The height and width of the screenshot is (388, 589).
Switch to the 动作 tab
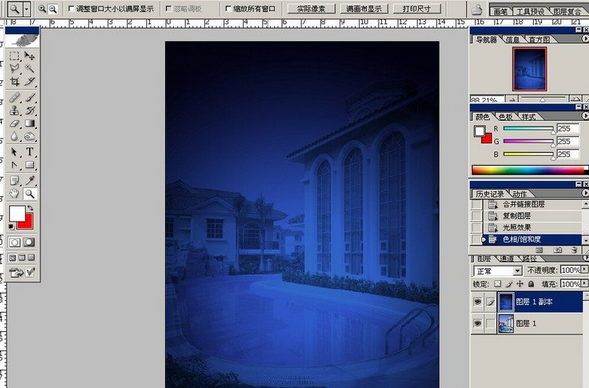coord(520,194)
